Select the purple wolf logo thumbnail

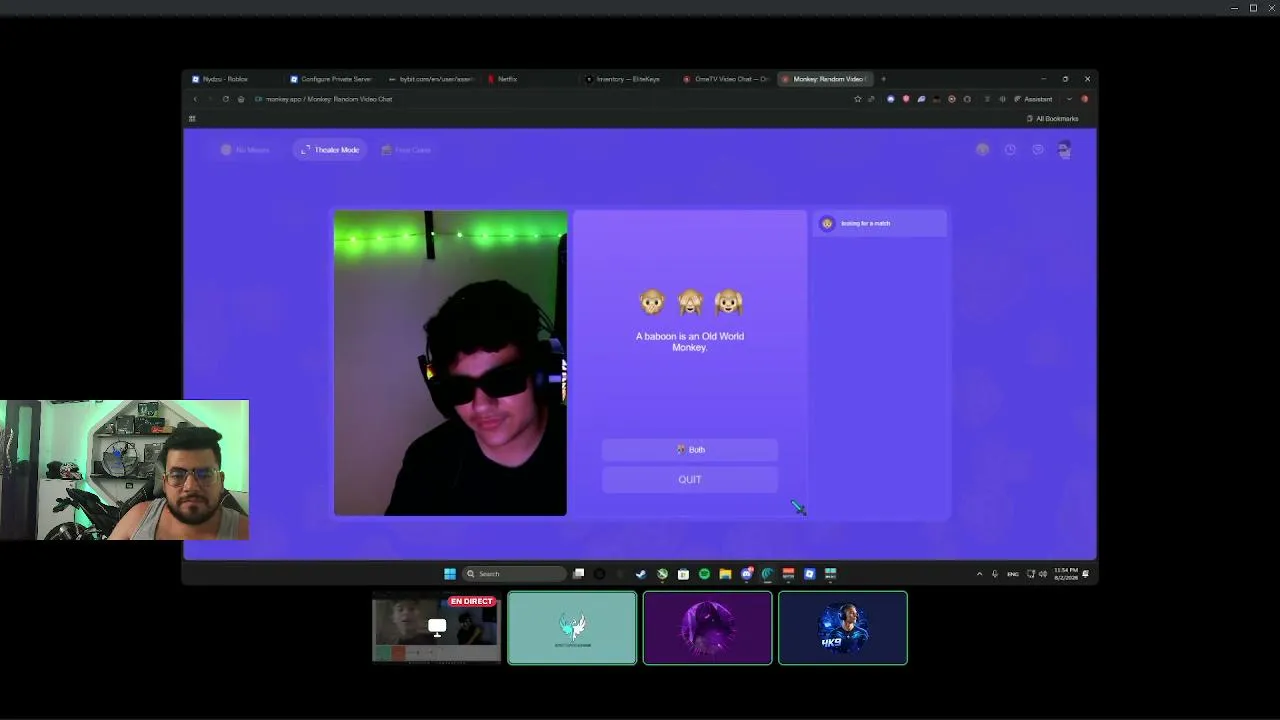pos(708,628)
